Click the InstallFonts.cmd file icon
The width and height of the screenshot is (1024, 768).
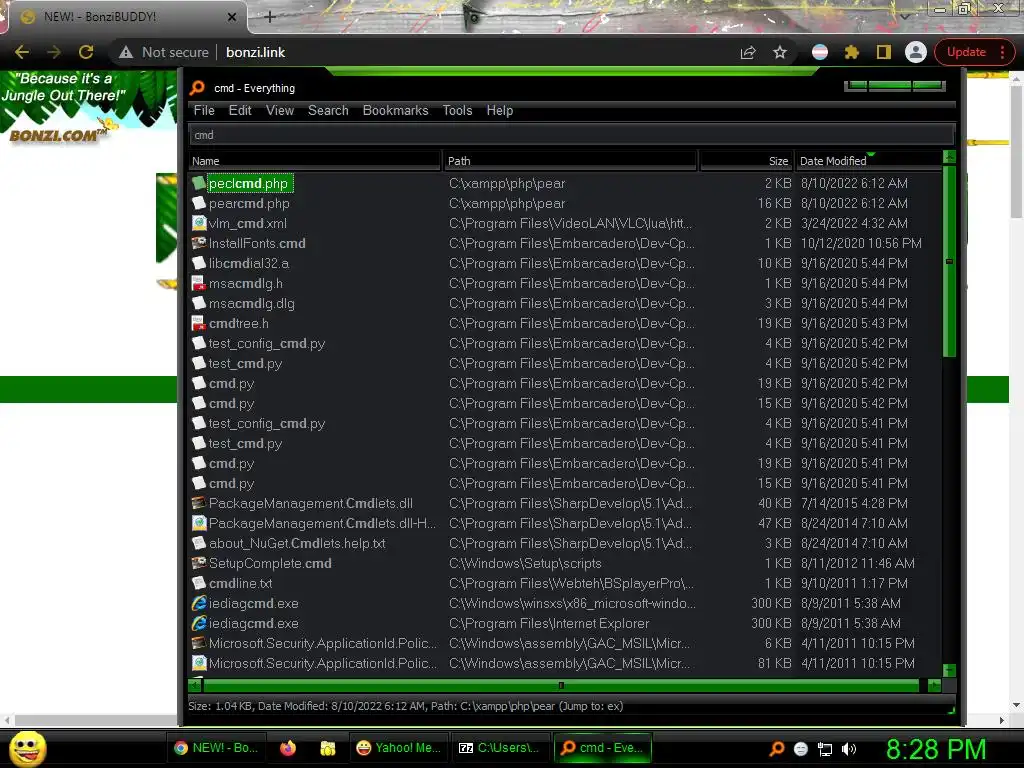click(199, 243)
